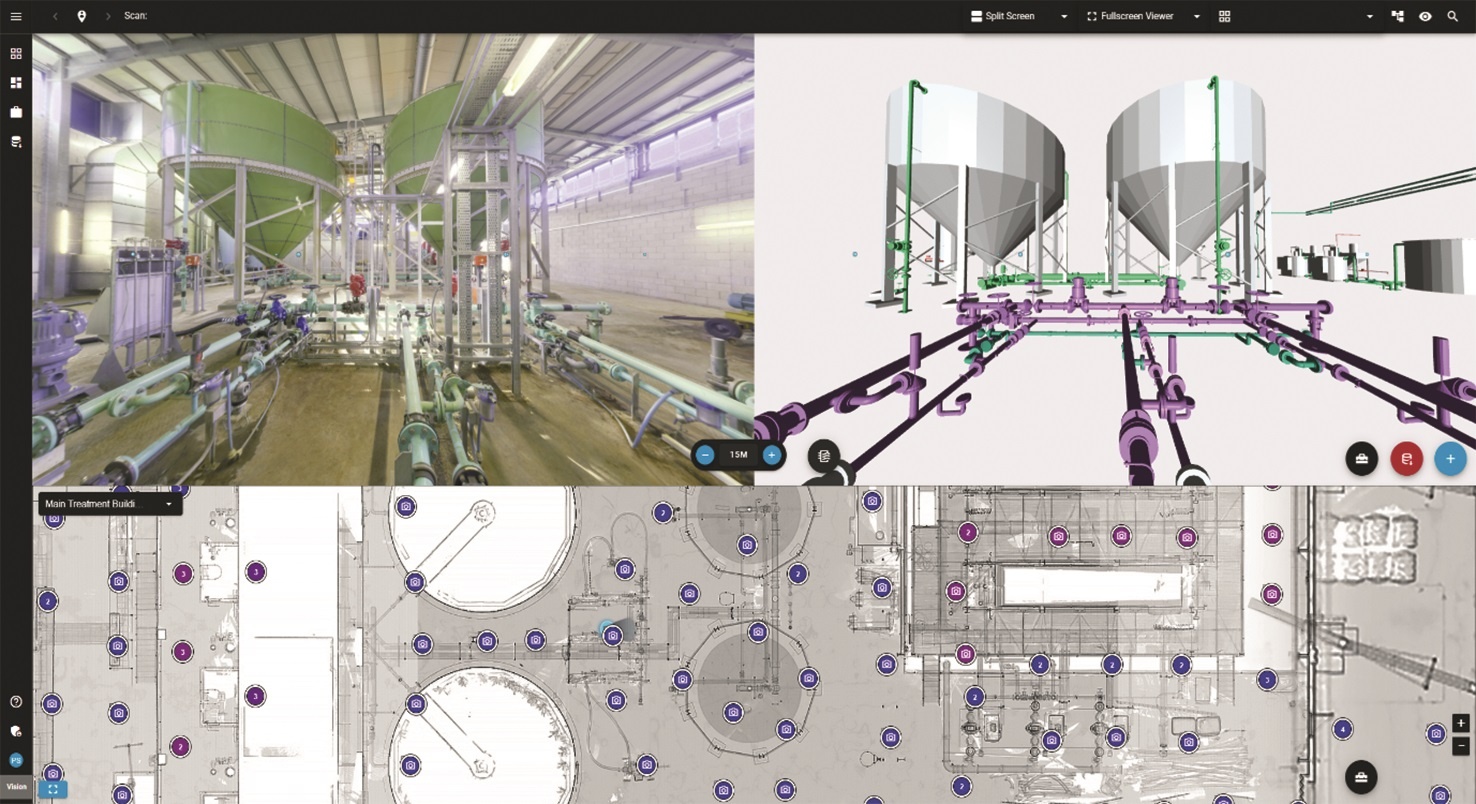Open the briefcase icon in left sidebar
This screenshot has height=804, width=1476.
16,112
